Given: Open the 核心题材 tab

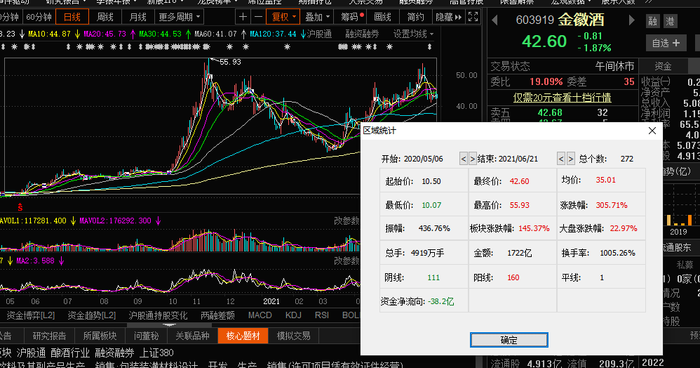Looking at the screenshot, I should click(x=243, y=336).
